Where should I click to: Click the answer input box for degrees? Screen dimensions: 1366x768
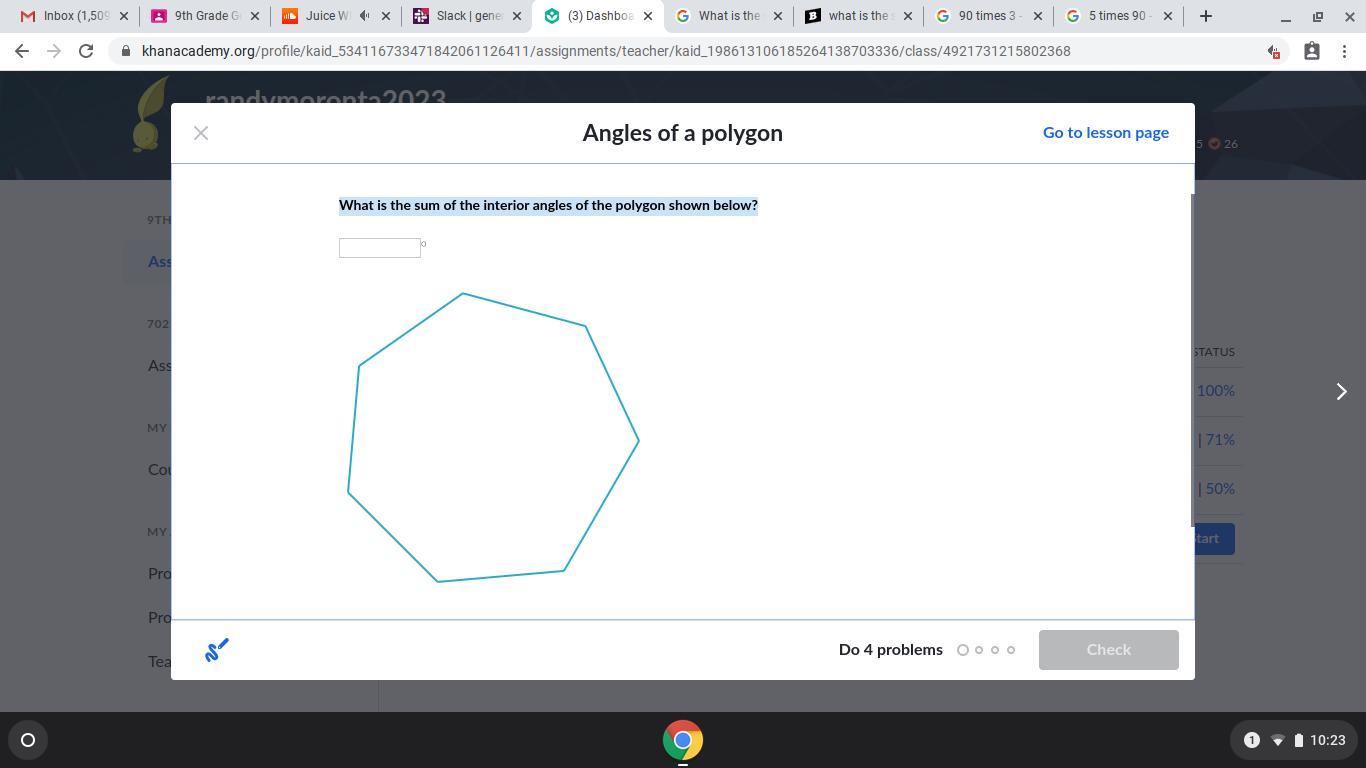point(380,248)
